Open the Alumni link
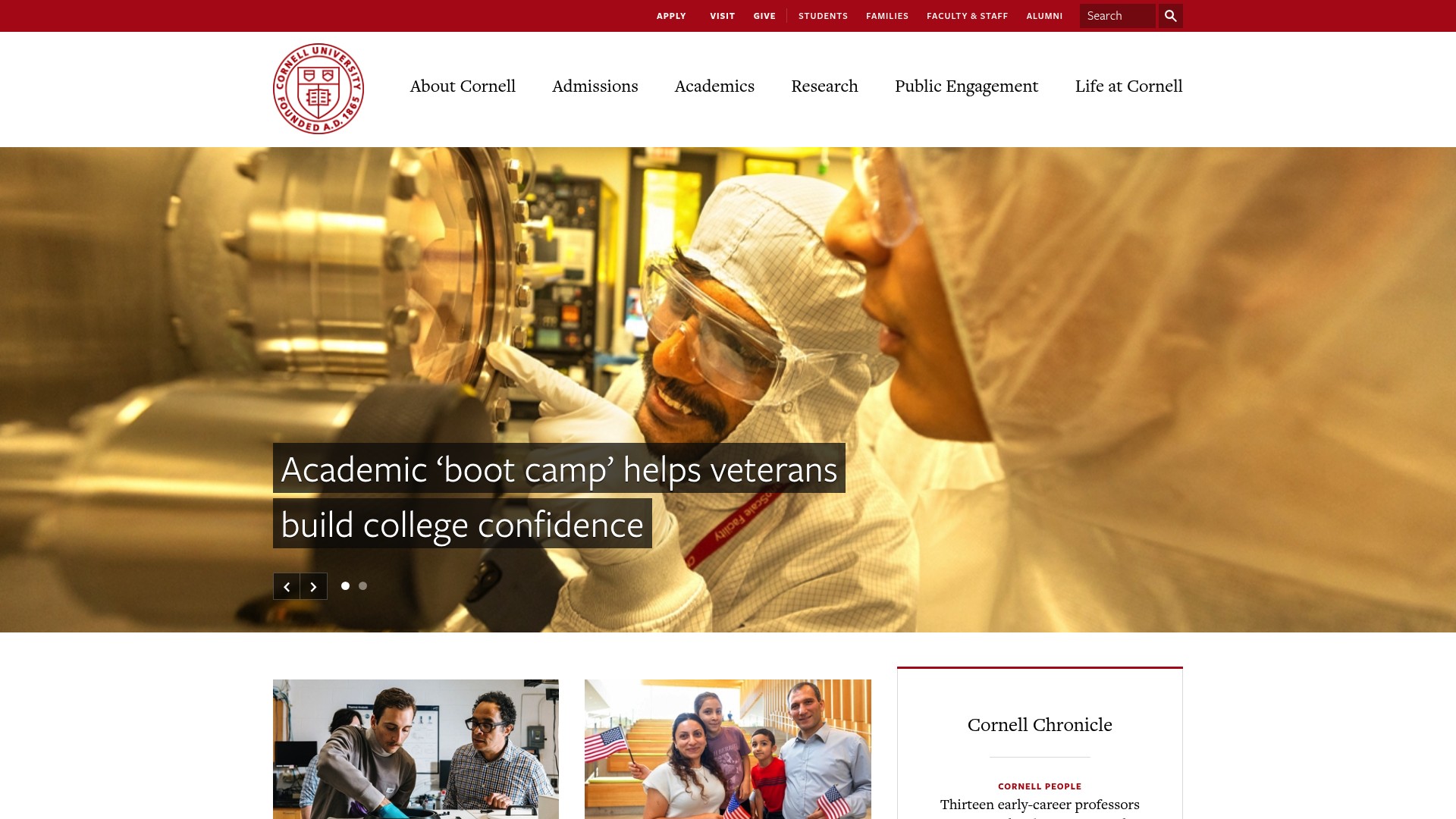The width and height of the screenshot is (1456, 819). 1044,16
